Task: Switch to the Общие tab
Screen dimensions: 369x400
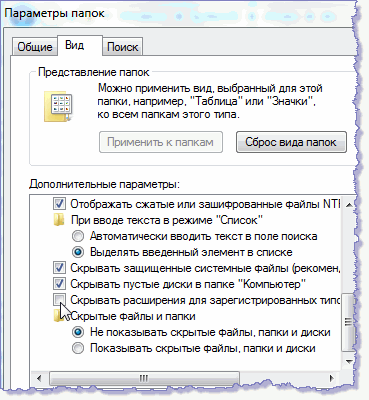Action: [35, 47]
